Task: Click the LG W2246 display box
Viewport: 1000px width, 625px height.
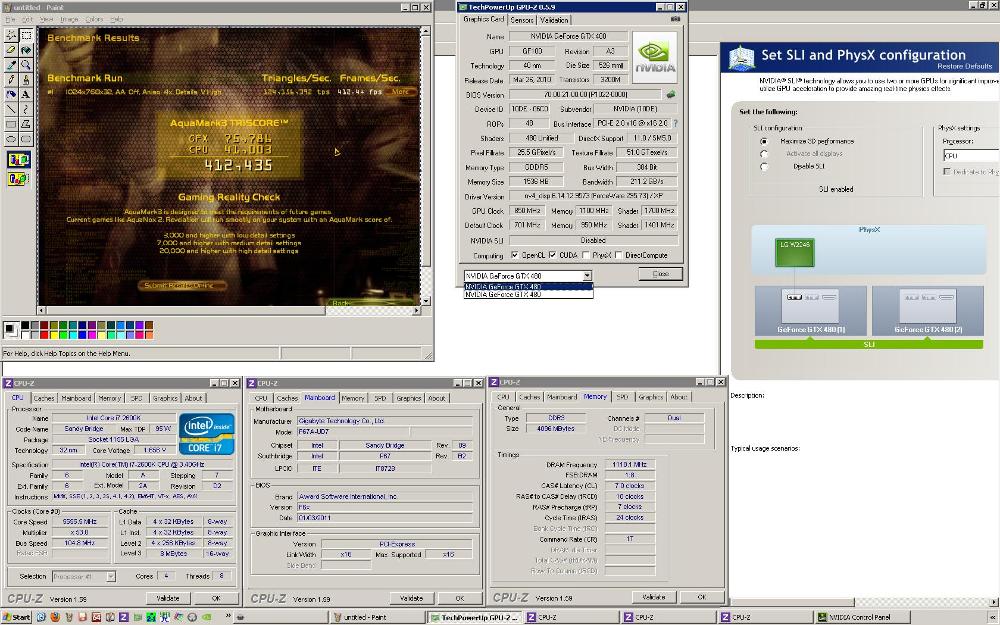Action: point(795,252)
